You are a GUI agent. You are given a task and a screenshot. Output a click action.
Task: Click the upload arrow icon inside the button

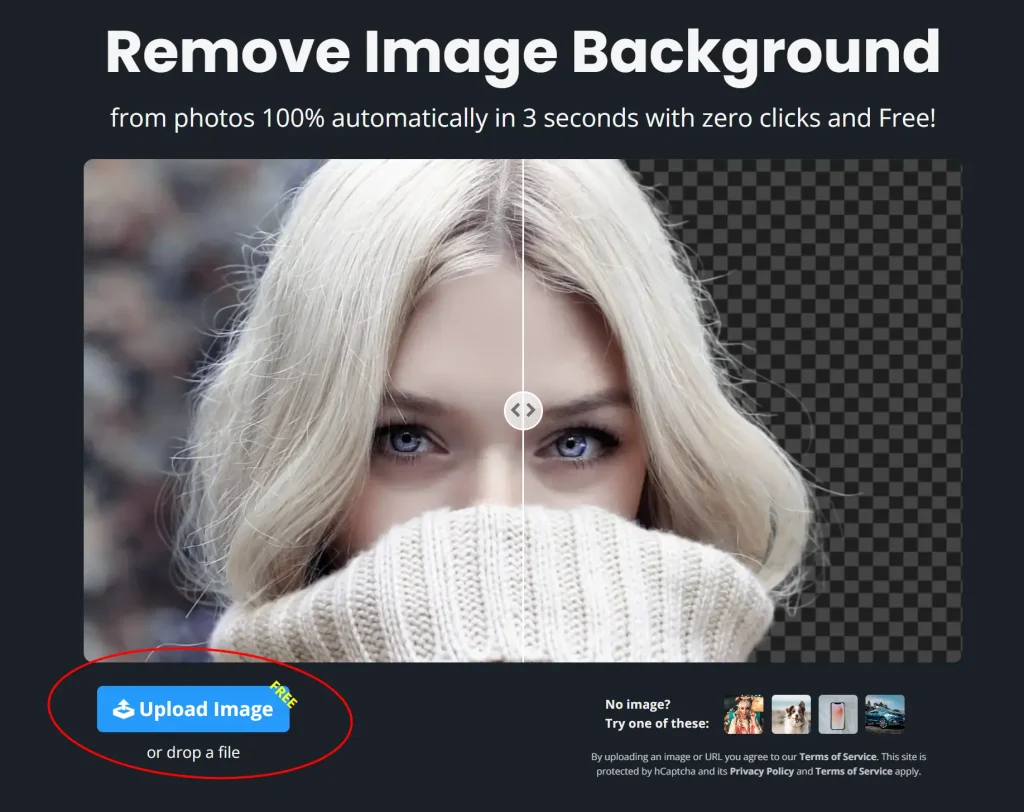tap(123, 710)
